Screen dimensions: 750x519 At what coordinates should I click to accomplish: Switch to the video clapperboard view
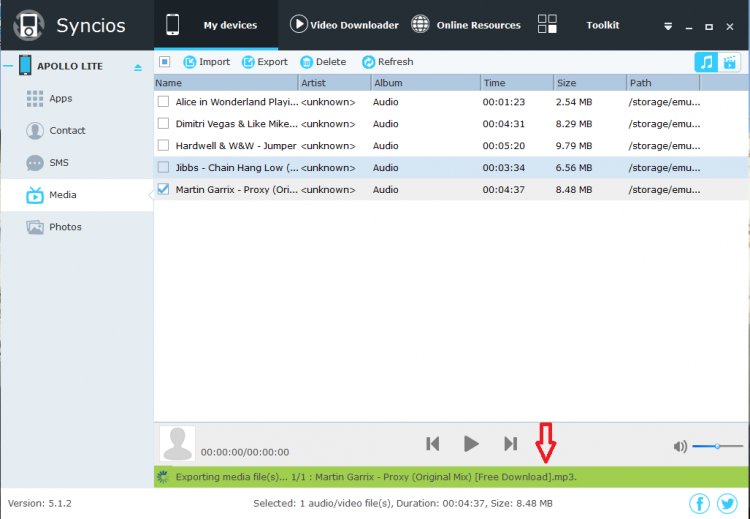(x=731, y=62)
